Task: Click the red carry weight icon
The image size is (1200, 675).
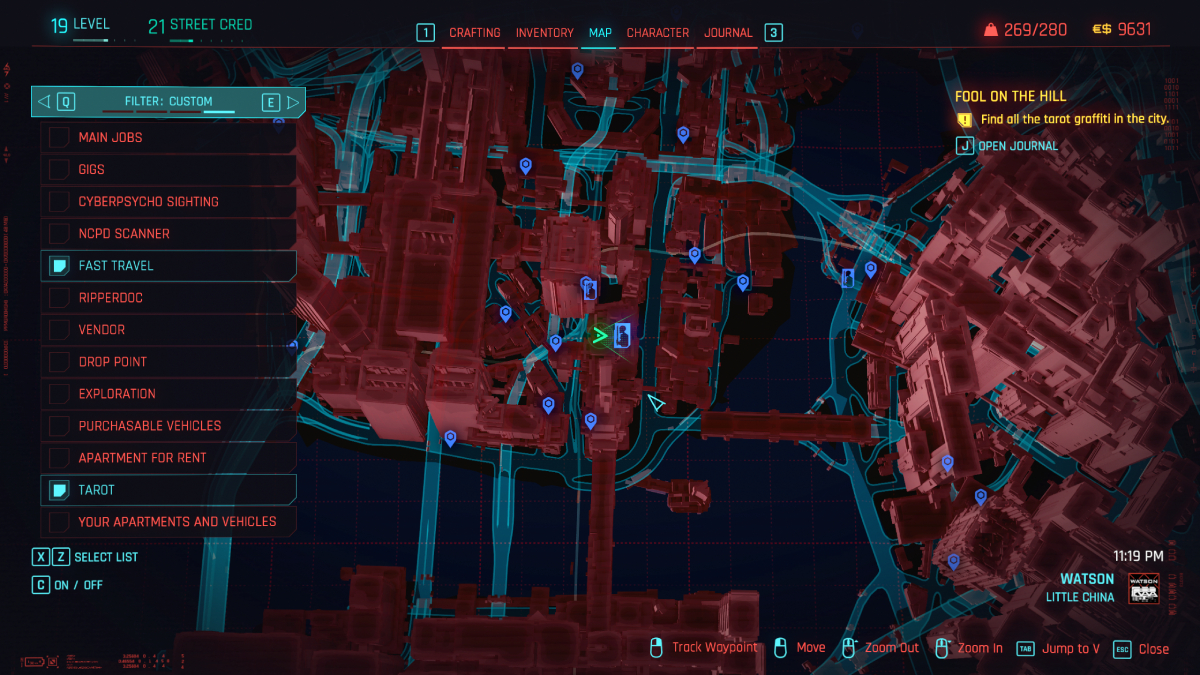Action: click(991, 30)
